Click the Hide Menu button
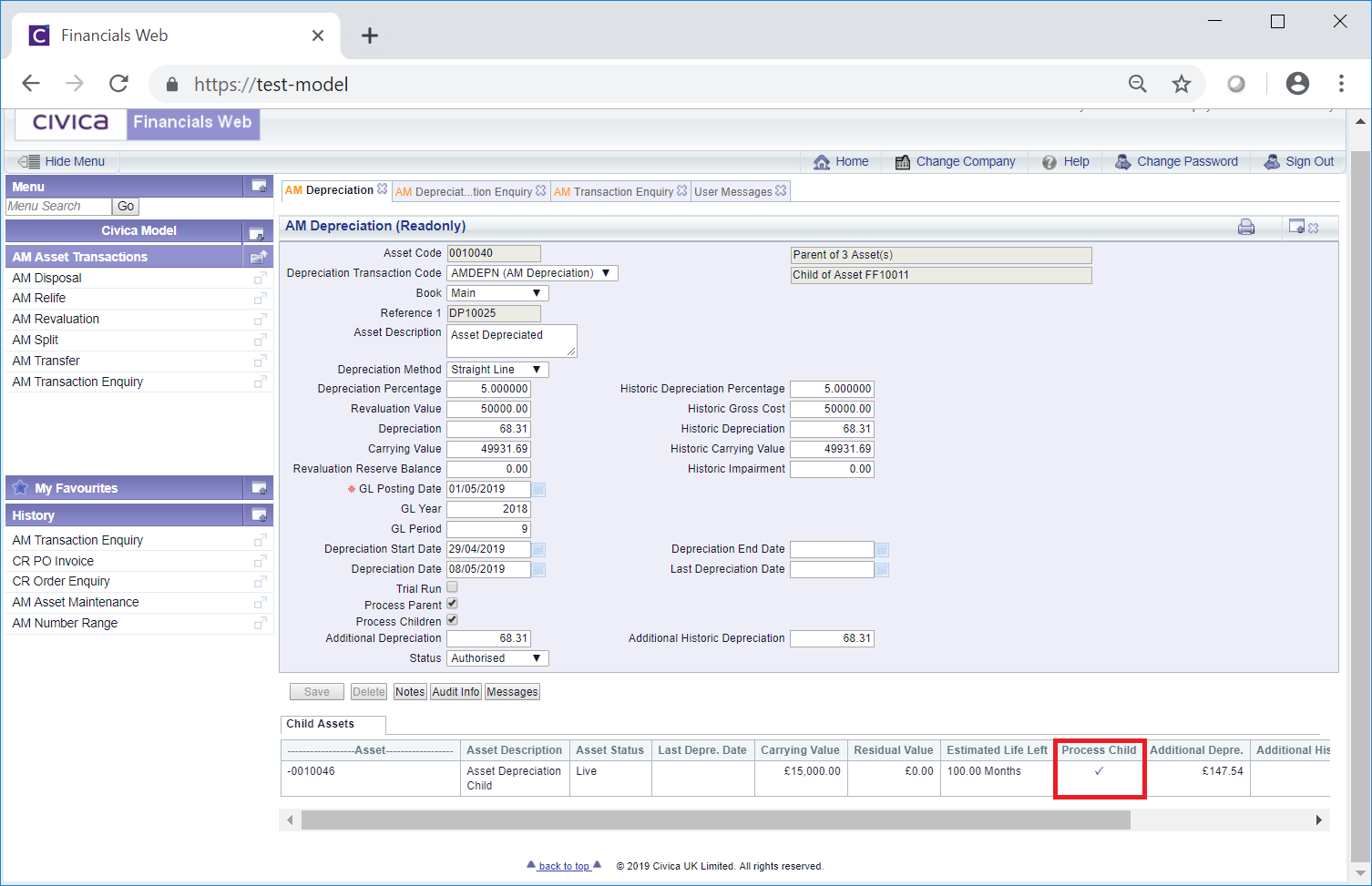The image size is (1372, 886). click(64, 161)
